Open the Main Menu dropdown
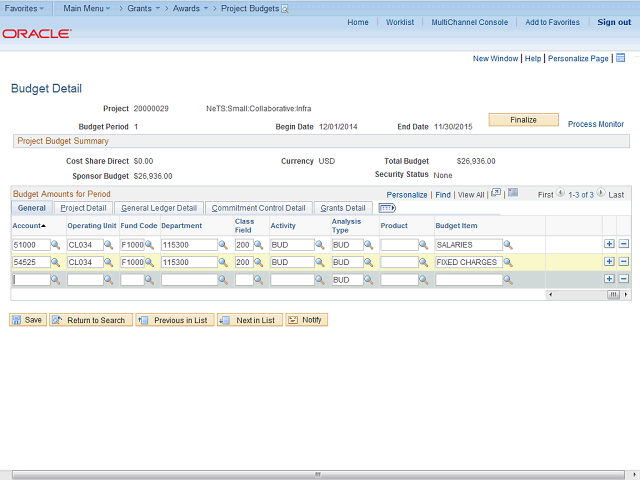This screenshot has height=480, width=640. (x=86, y=7)
